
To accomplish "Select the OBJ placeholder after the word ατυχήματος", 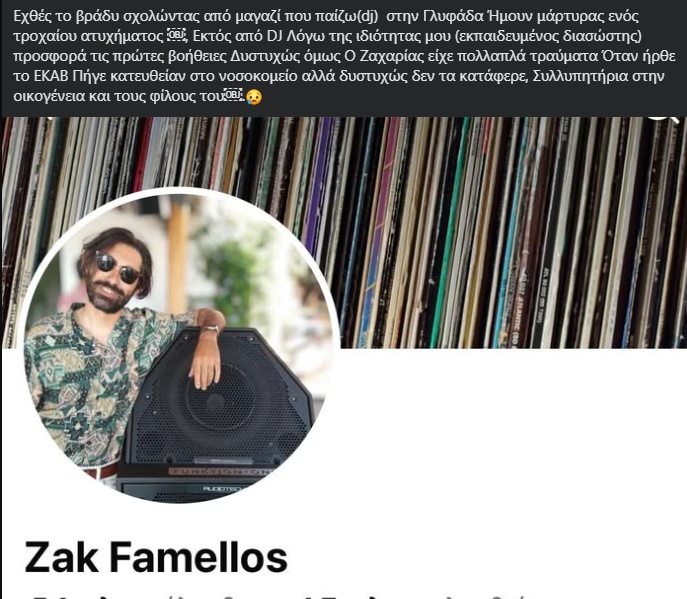I will point(177,35).
